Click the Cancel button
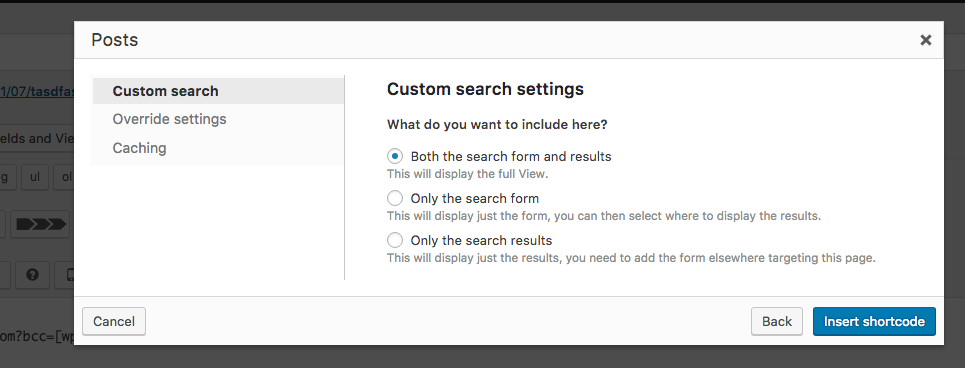Image resolution: width=965 pixels, height=368 pixels. (114, 321)
